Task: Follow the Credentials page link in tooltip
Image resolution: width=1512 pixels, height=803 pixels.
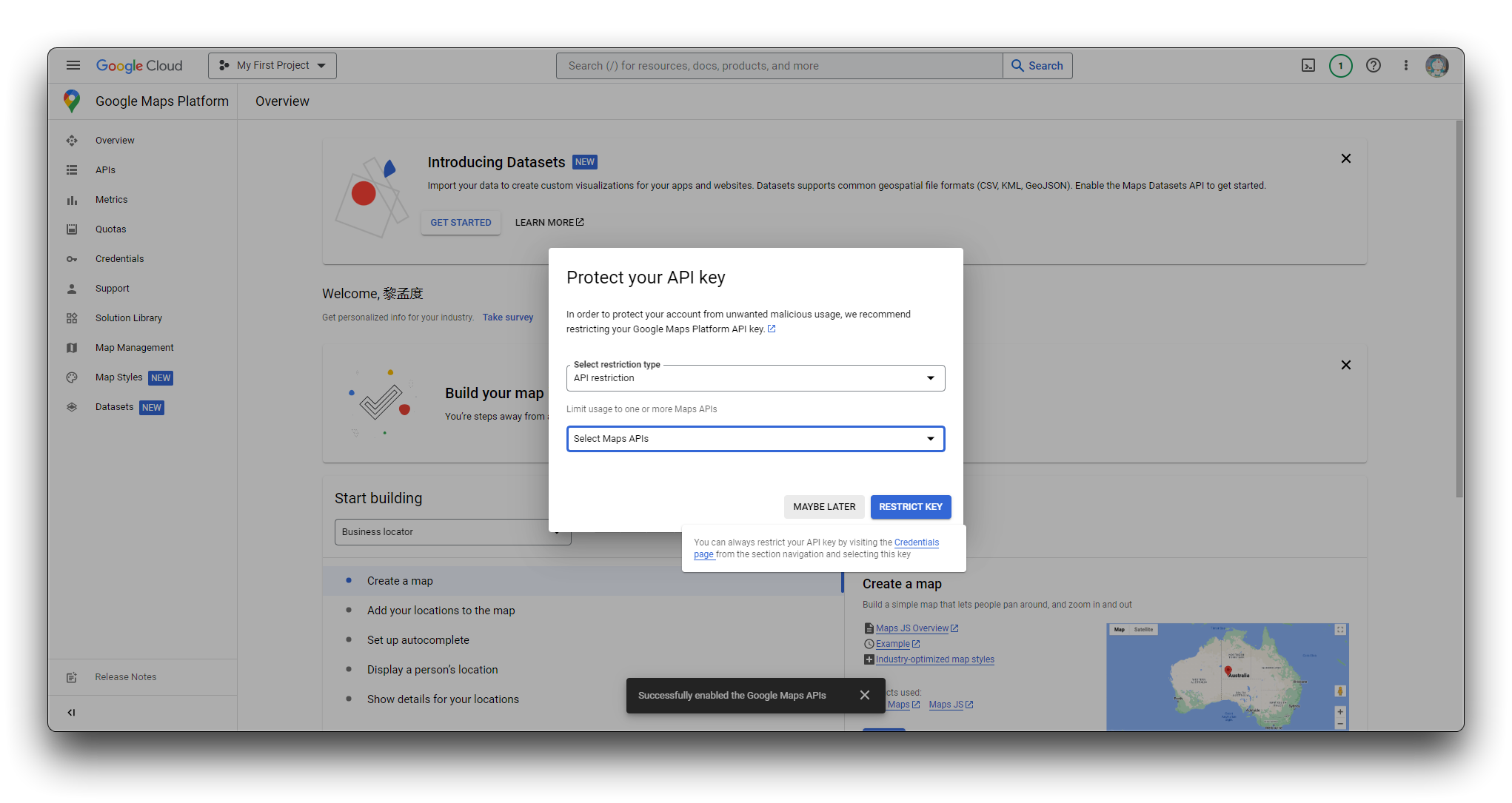Action: (x=916, y=542)
